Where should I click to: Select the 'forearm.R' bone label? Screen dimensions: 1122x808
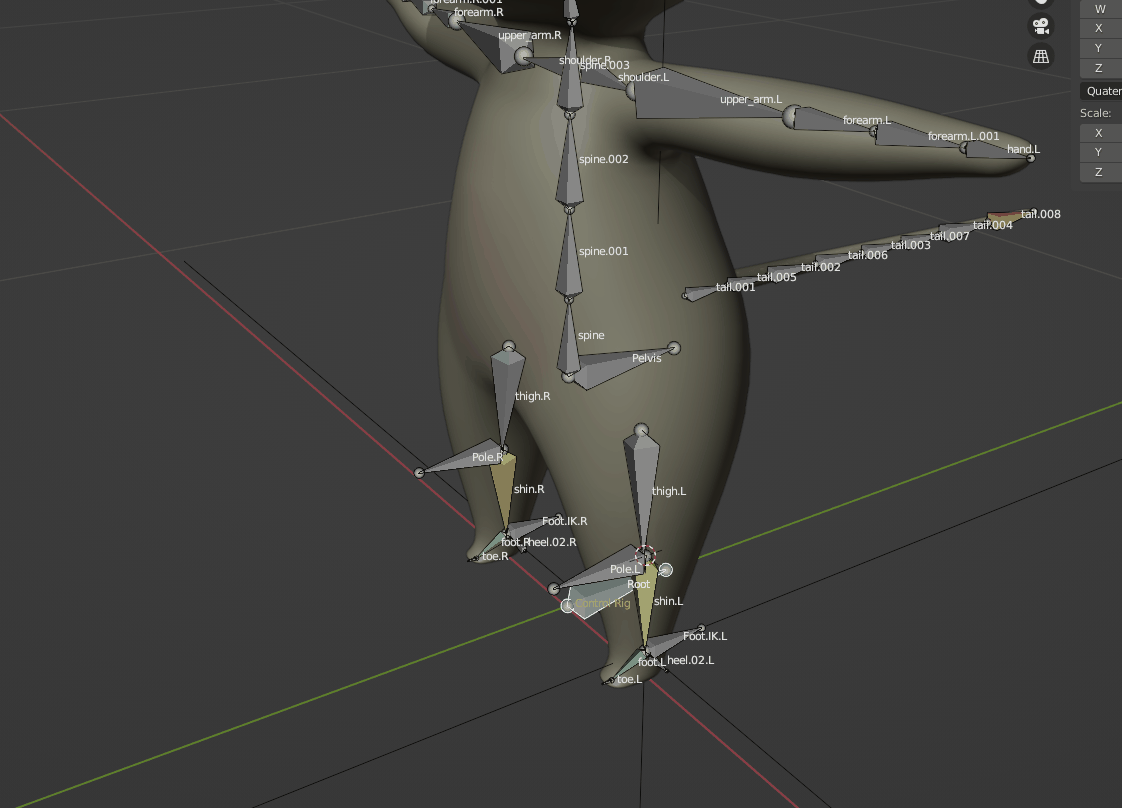click(479, 12)
